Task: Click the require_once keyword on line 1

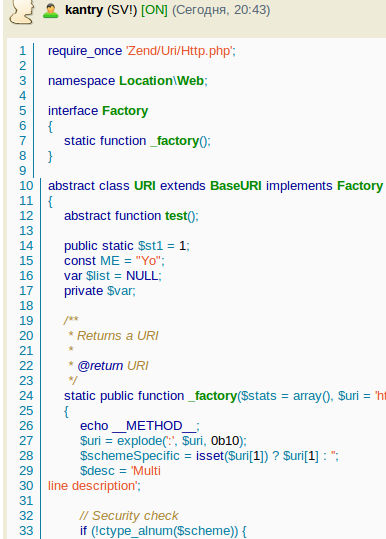Action: tap(85, 51)
